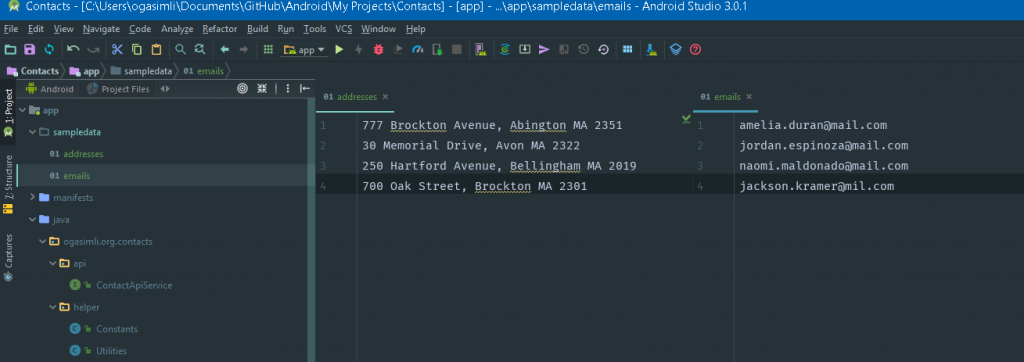This screenshot has height=362, width=1024.
Task: Open the Tools menu
Action: (x=315, y=29)
